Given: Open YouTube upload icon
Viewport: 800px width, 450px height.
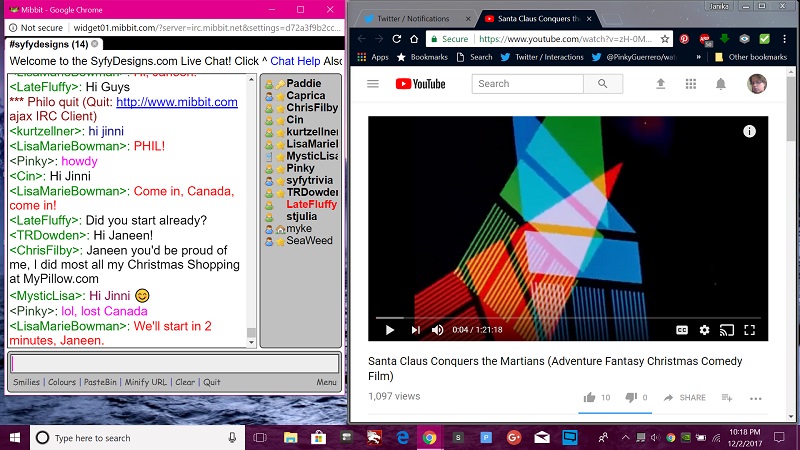Looking at the screenshot, I should tap(661, 84).
